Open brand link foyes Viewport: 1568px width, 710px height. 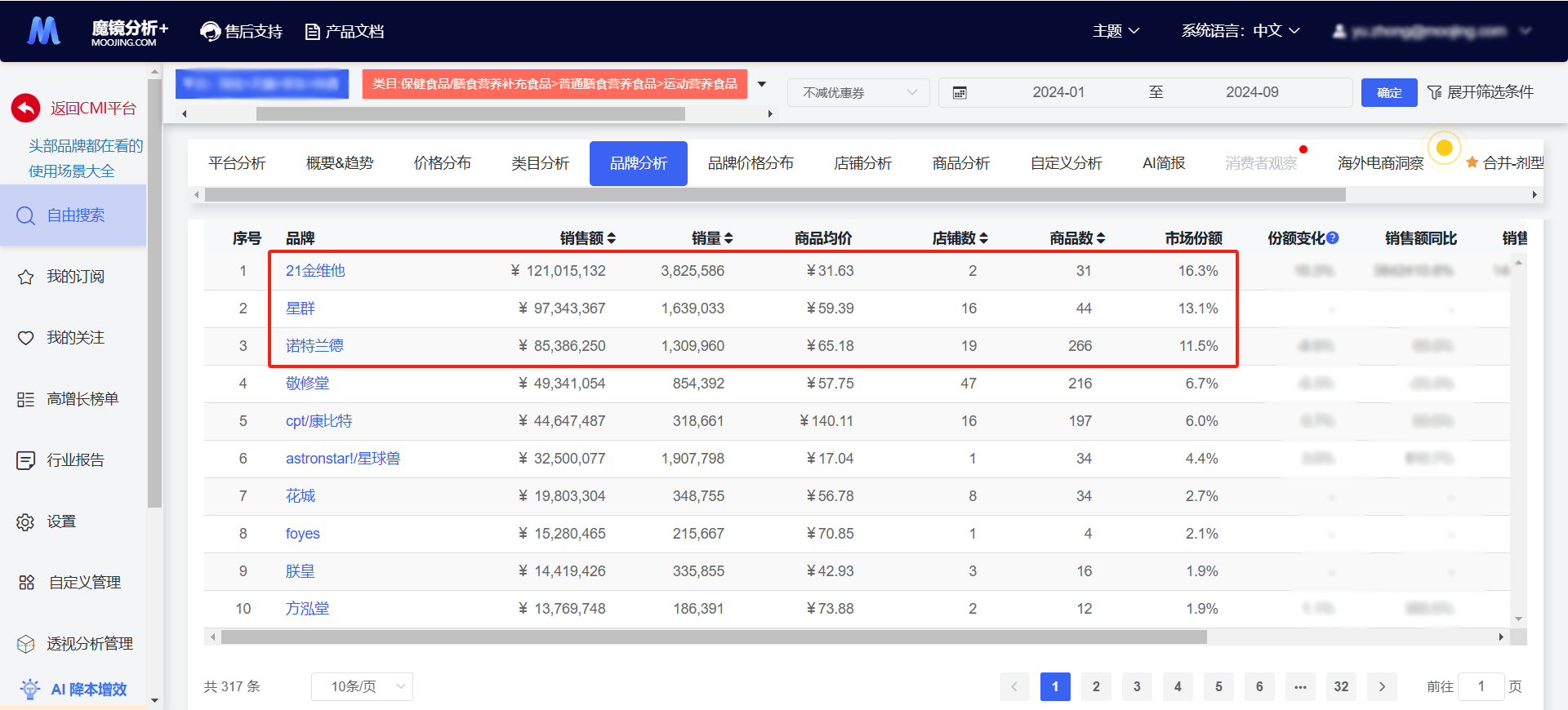[303, 534]
